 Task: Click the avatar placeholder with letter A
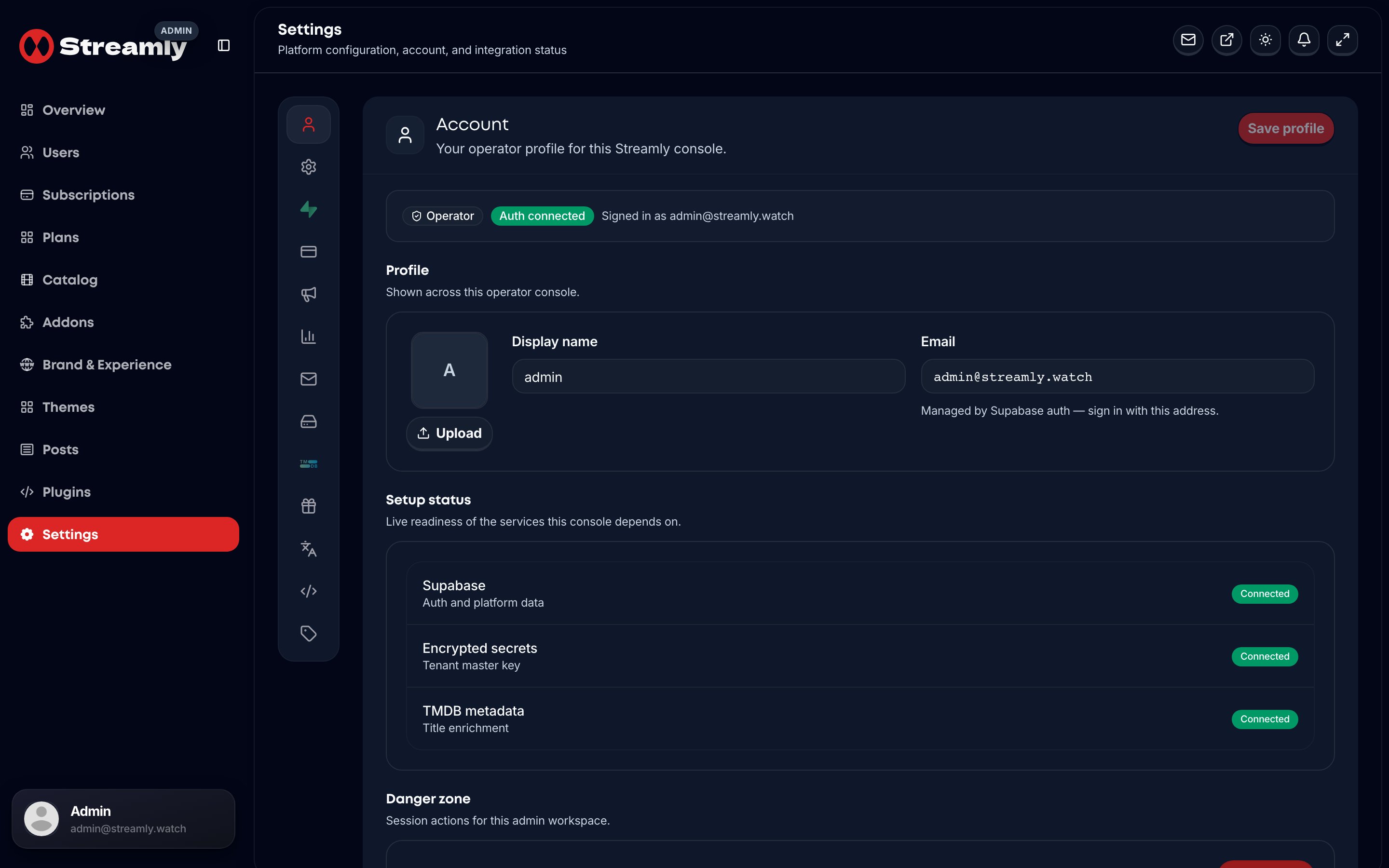click(x=449, y=370)
